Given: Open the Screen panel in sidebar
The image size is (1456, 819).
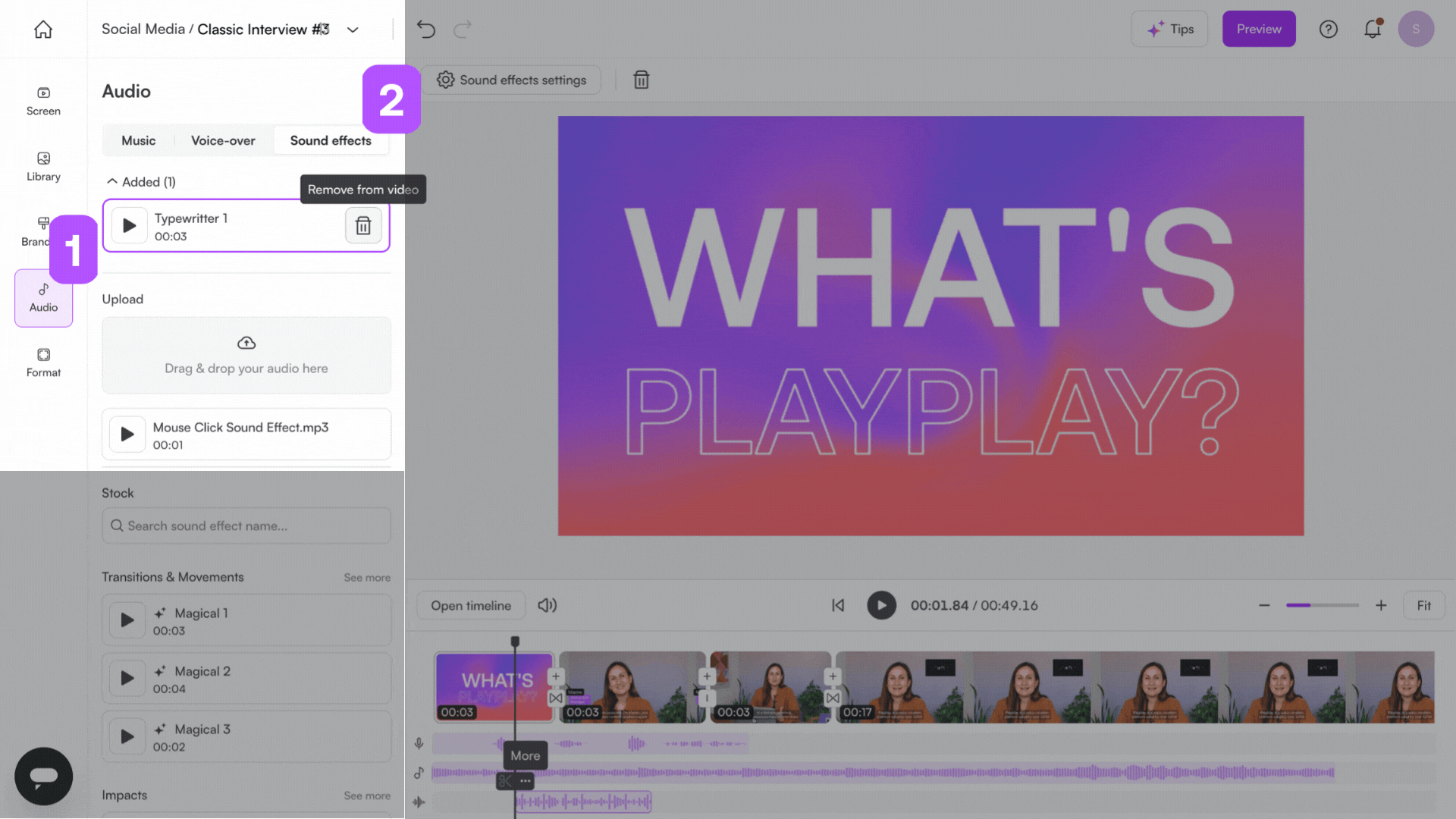Looking at the screenshot, I should point(43,101).
